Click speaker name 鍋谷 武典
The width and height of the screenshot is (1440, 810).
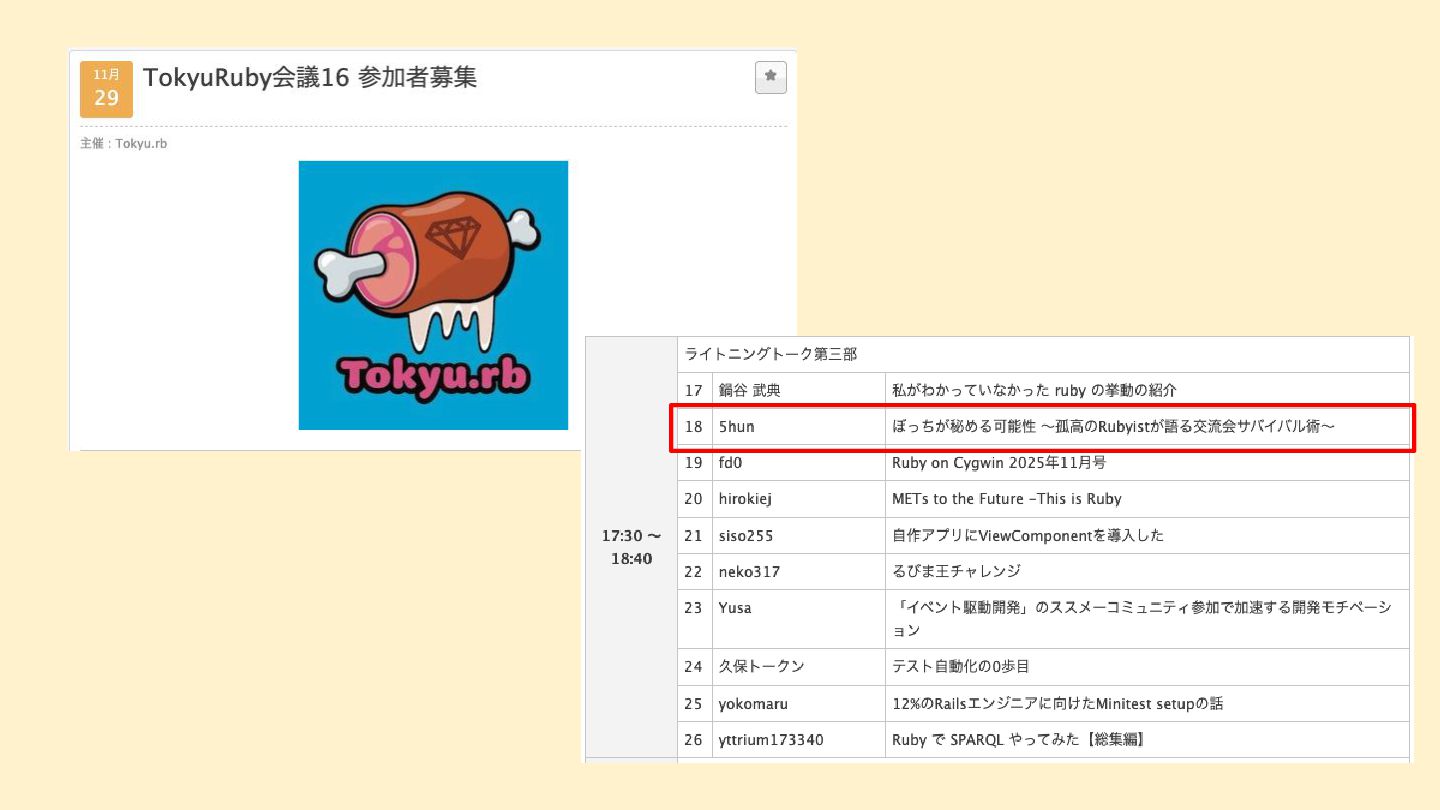point(749,391)
